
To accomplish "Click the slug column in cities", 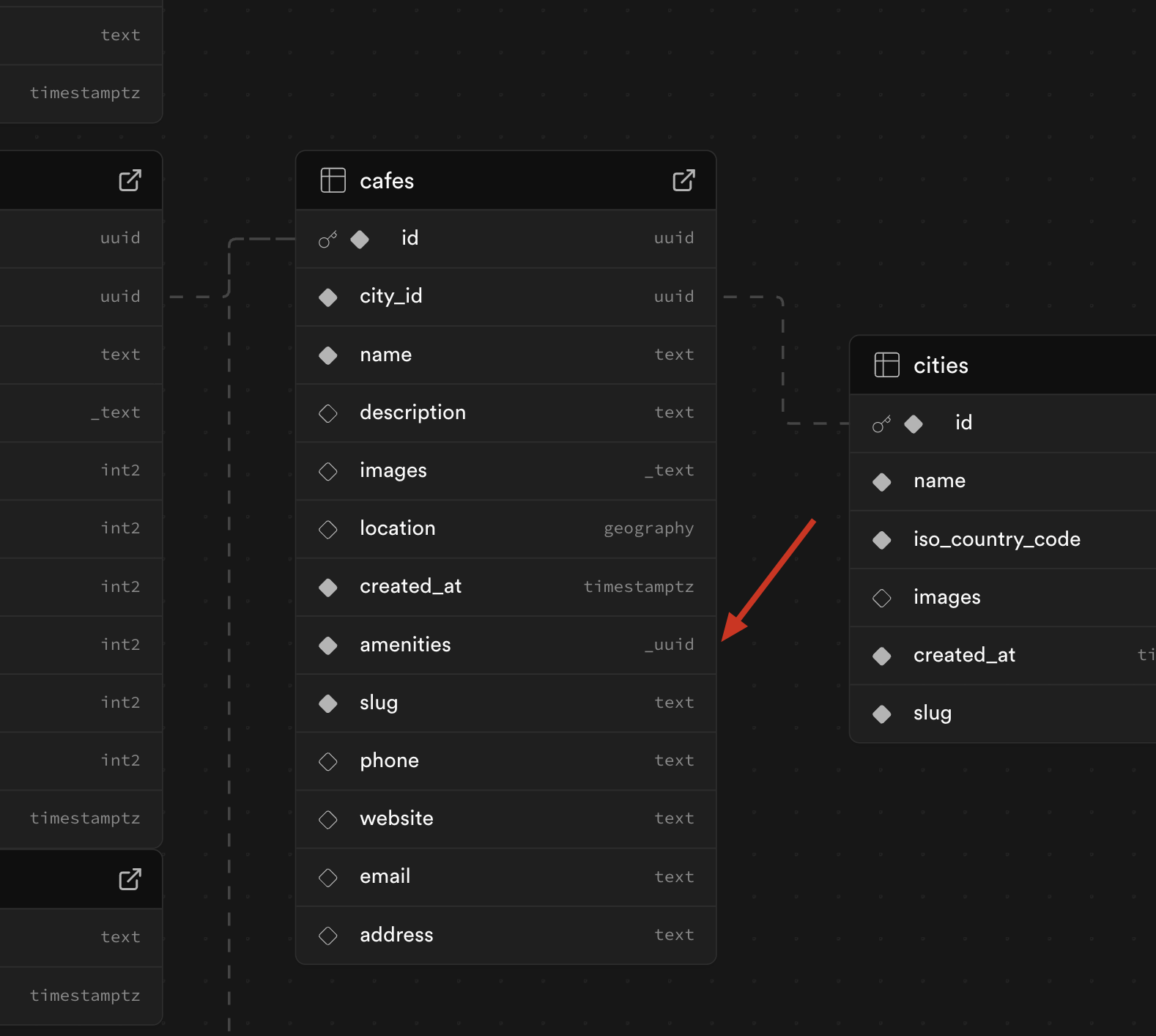I will coord(933,713).
